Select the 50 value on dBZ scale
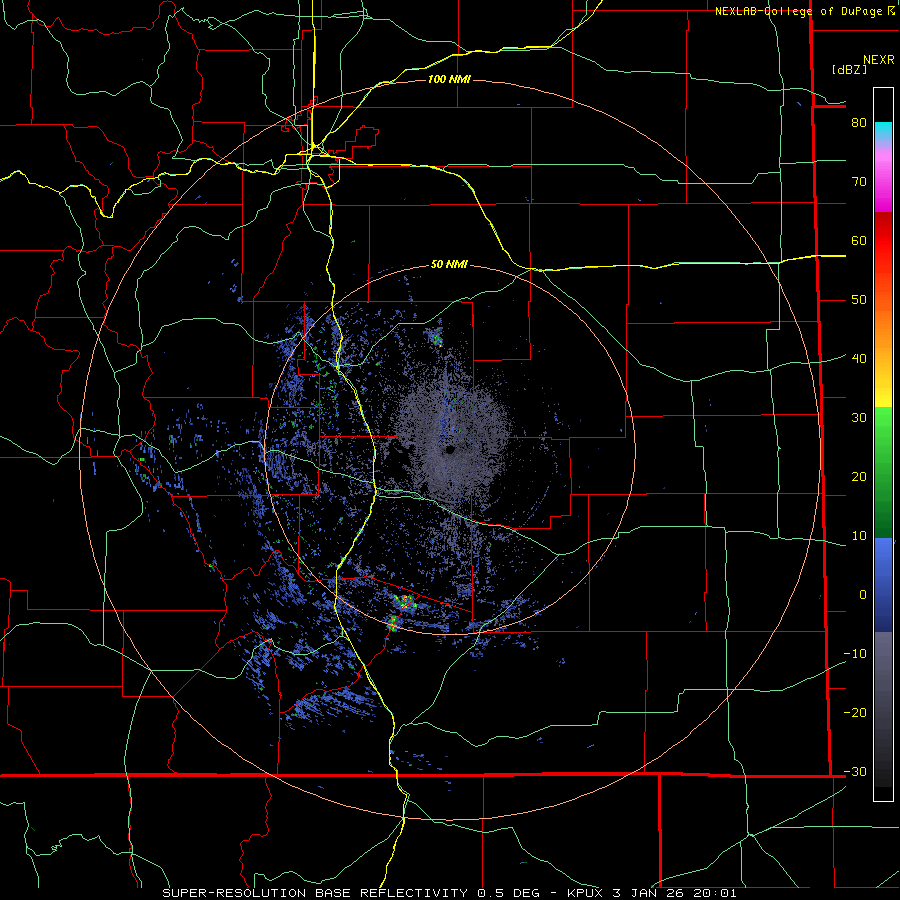Viewport: 900px width, 900px height. pyautogui.click(x=859, y=300)
